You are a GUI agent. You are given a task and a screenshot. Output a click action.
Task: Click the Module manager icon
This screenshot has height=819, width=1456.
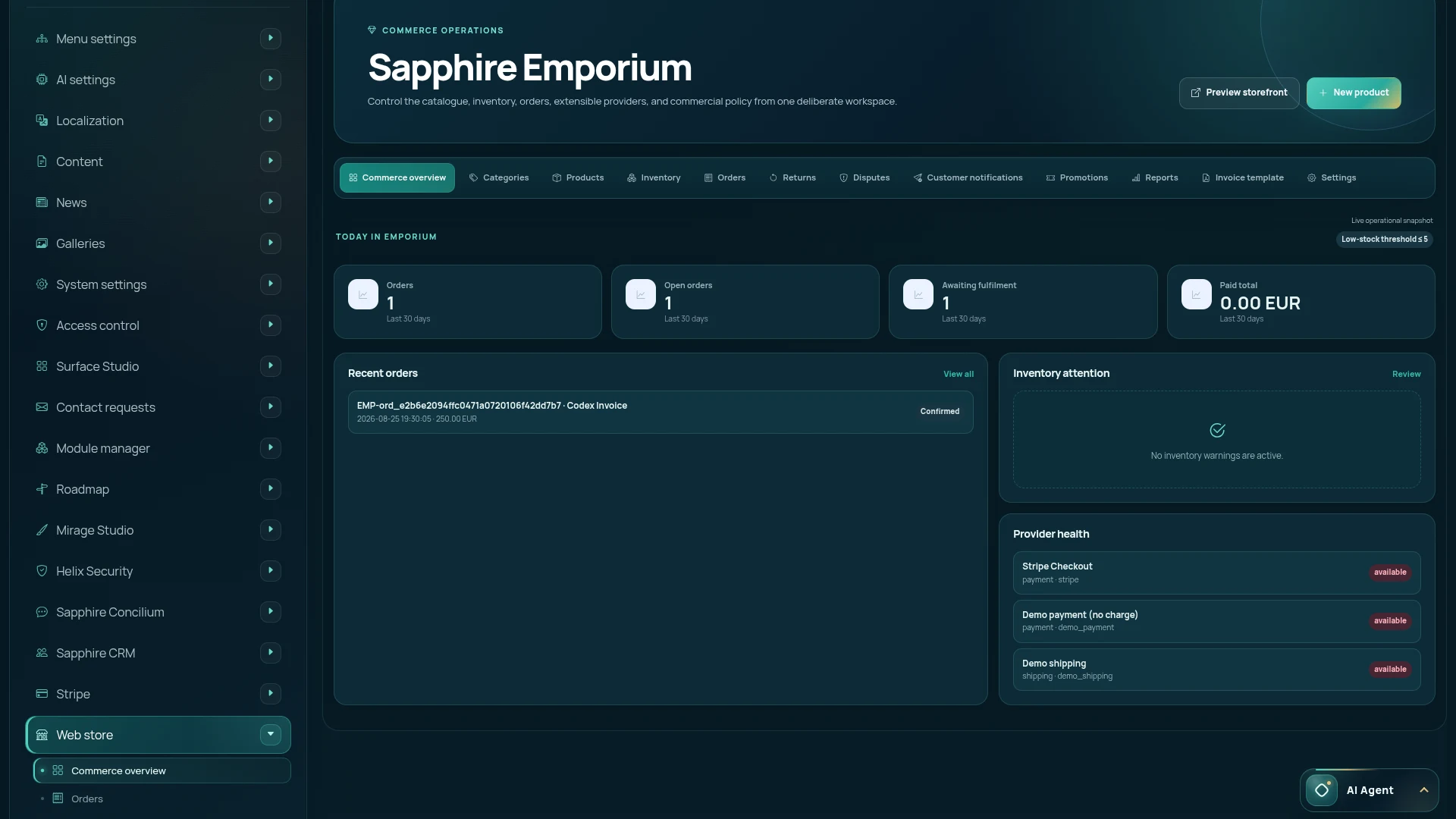[x=42, y=448]
